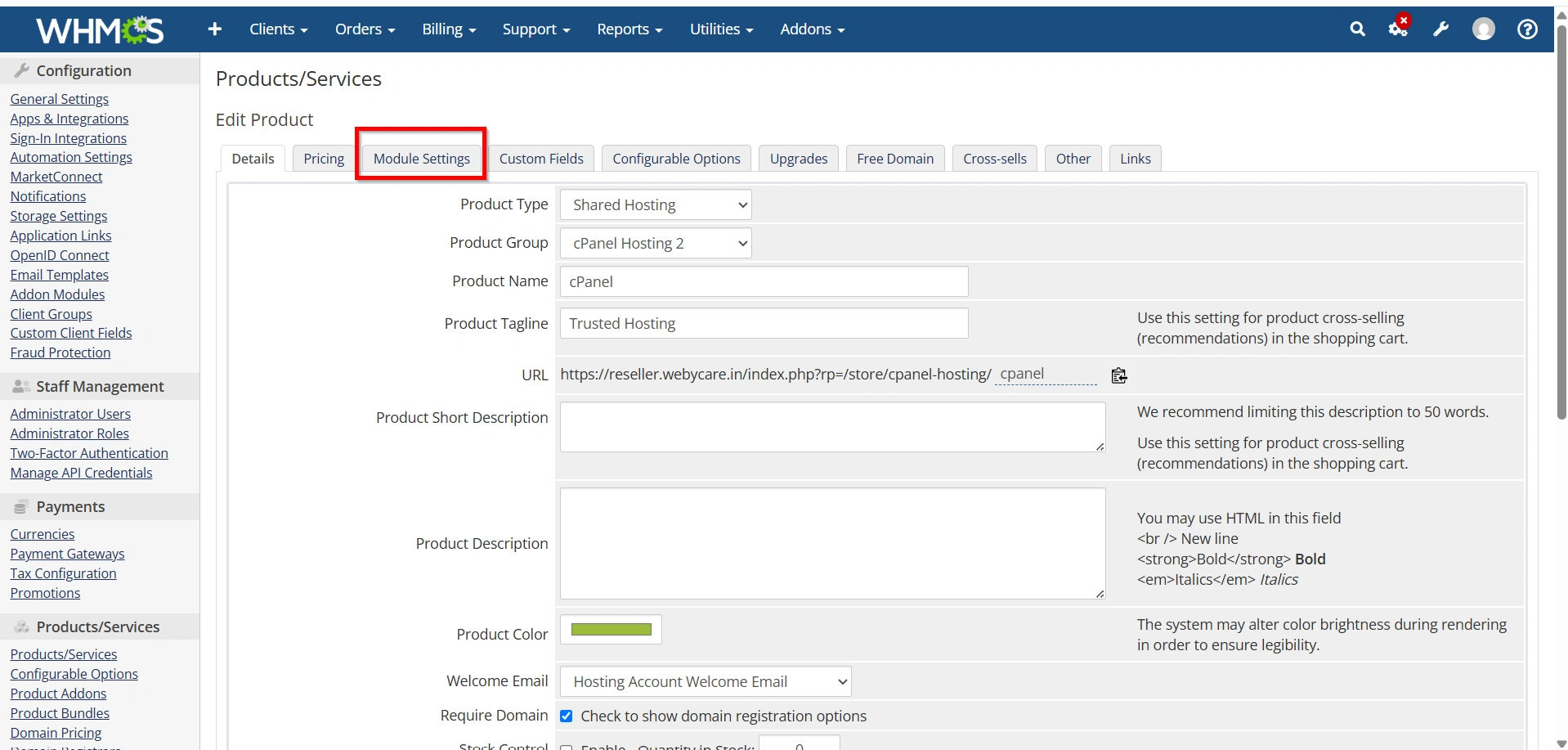The height and width of the screenshot is (750, 1568).
Task: Edit the cpanel URL slug field
Action: [x=1046, y=374]
